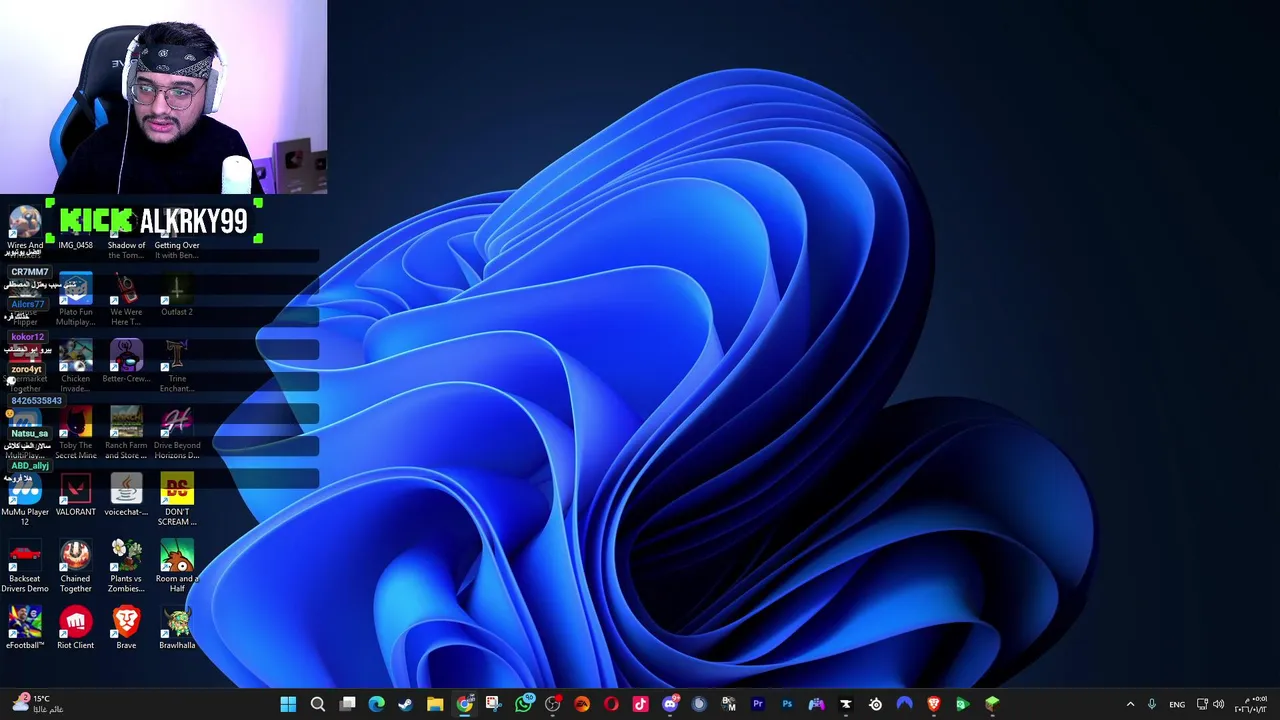The height and width of the screenshot is (720, 1280).
Task: Open Task View on the taskbar
Action: [x=347, y=704]
